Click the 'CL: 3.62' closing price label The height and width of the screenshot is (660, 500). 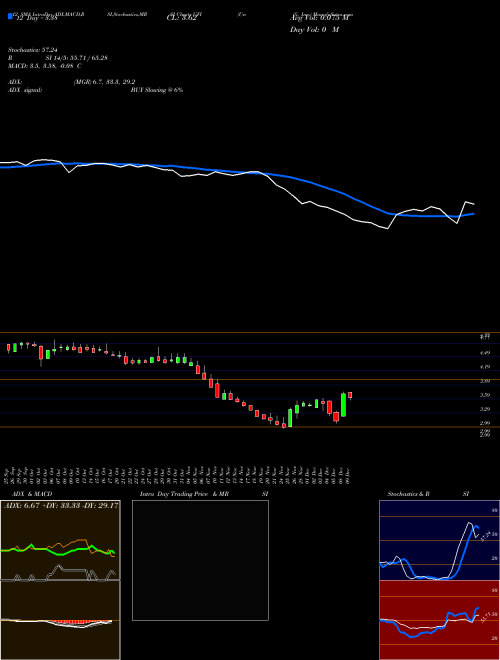pyautogui.click(x=181, y=18)
